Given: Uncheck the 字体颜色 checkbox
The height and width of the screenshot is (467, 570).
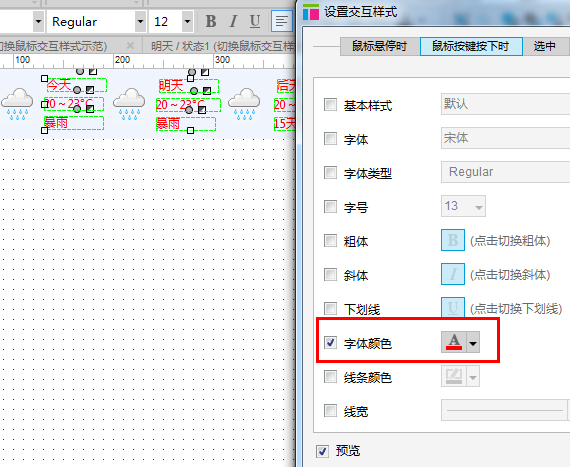Looking at the screenshot, I should (x=330, y=342).
